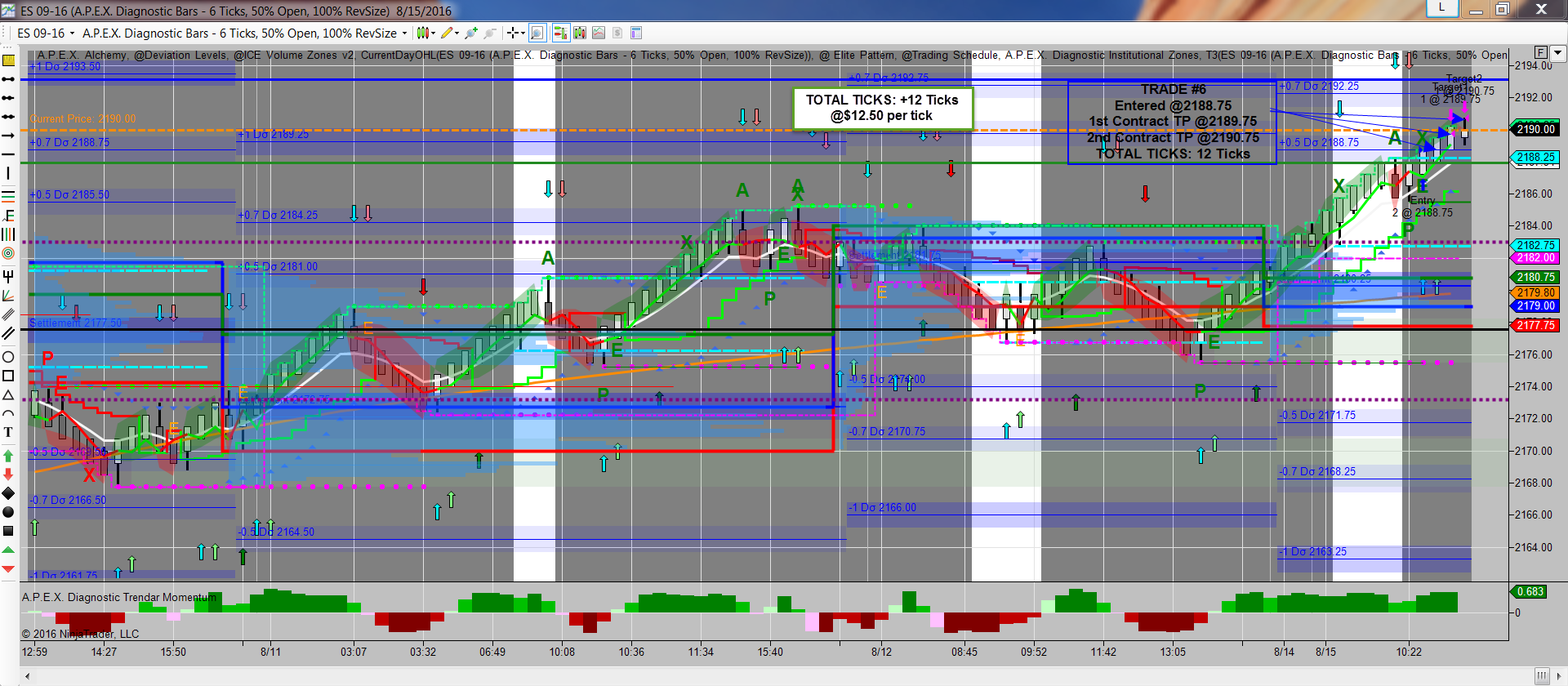Select the Square marker tool
Viewport: 1568px width, 686px height.
coord(8,531)
